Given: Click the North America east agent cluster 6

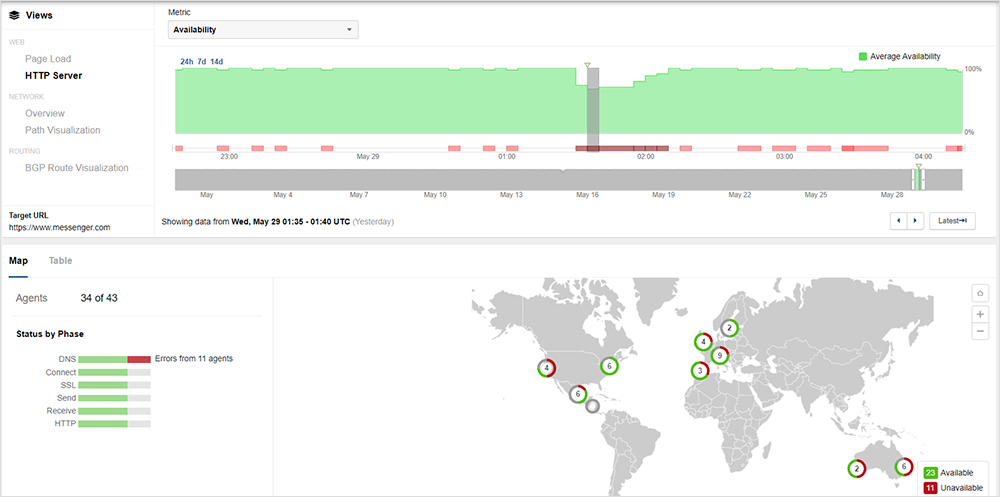Looking at the screenshot, I should click(607, 367).
